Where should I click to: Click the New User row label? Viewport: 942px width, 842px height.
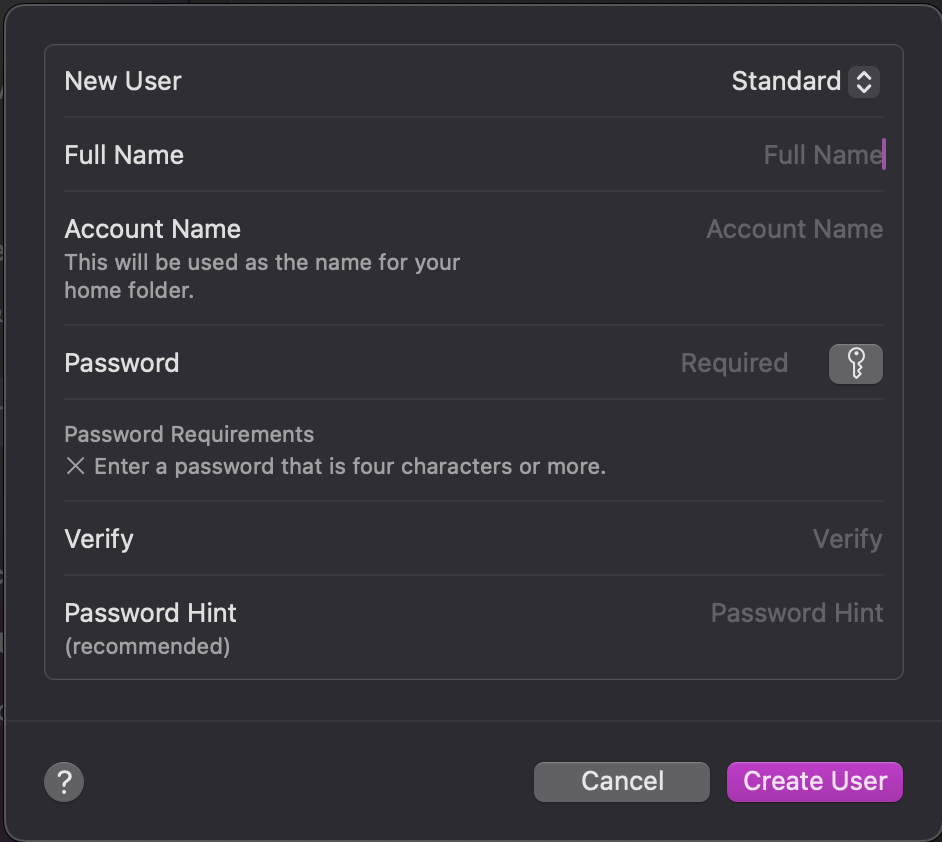click(123, 81)
